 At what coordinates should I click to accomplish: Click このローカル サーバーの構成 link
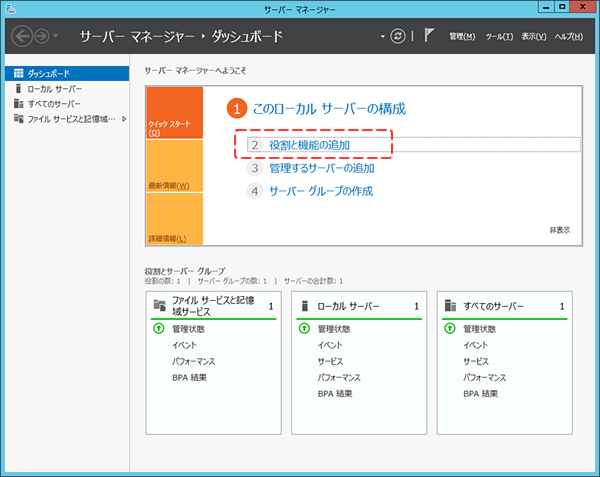point(329,109)
